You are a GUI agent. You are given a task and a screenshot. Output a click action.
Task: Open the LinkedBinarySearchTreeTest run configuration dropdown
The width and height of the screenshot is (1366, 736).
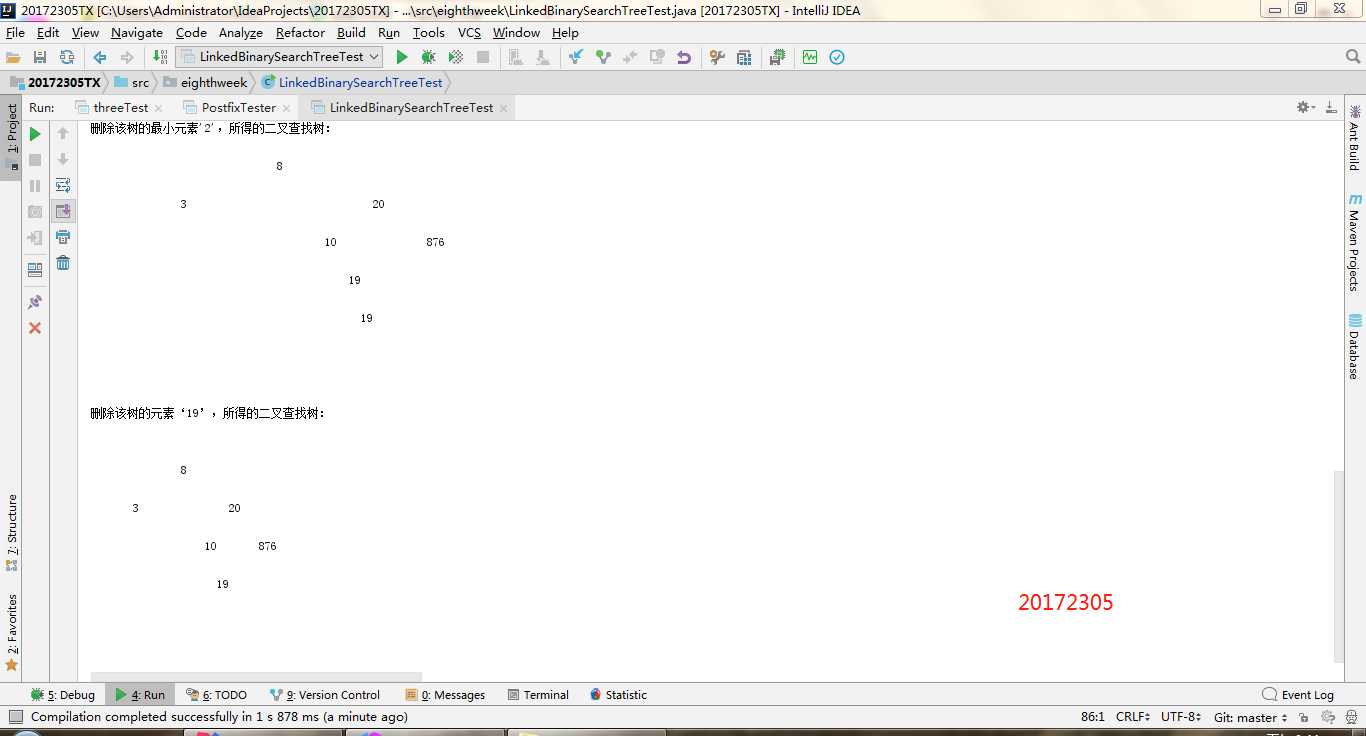click(x=279, y=57)
